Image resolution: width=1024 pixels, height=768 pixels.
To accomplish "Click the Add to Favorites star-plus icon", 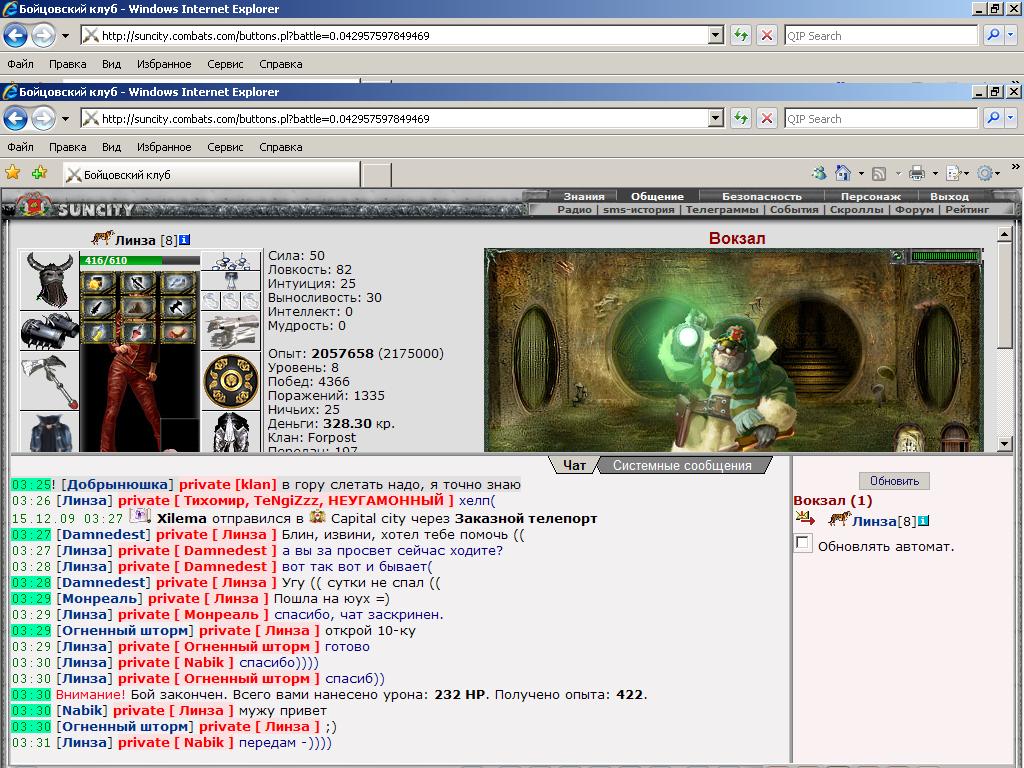I will pyautogui.click(x=39, y=172).
